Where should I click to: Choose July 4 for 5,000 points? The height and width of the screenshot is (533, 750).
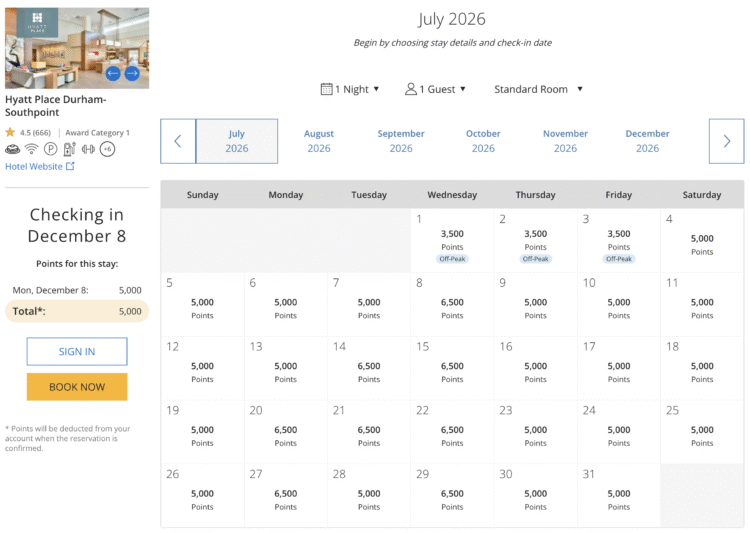702,241
